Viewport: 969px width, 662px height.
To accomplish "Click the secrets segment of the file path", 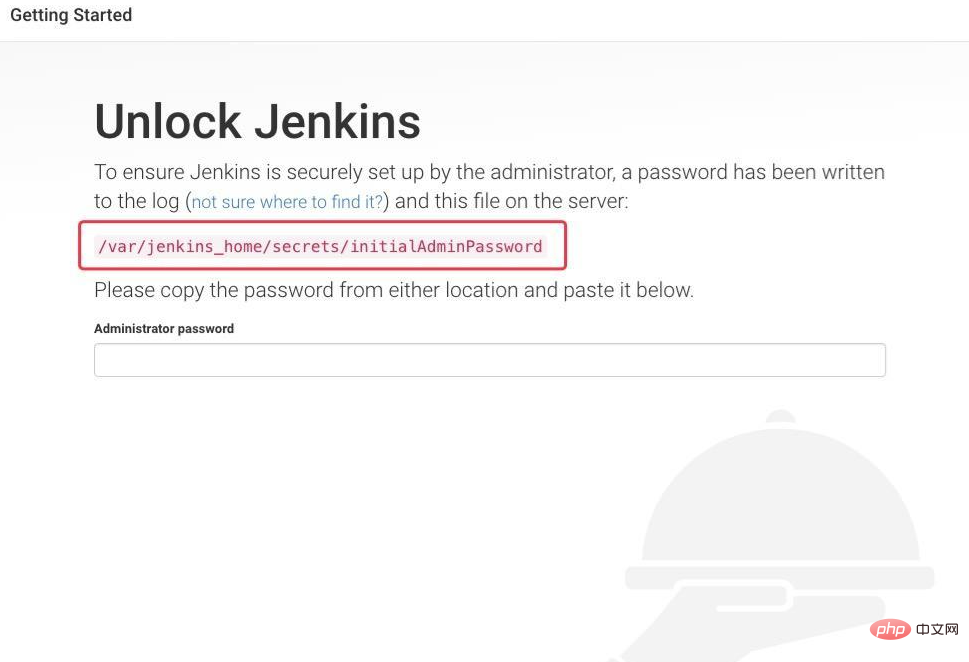I will pos(306,247).
